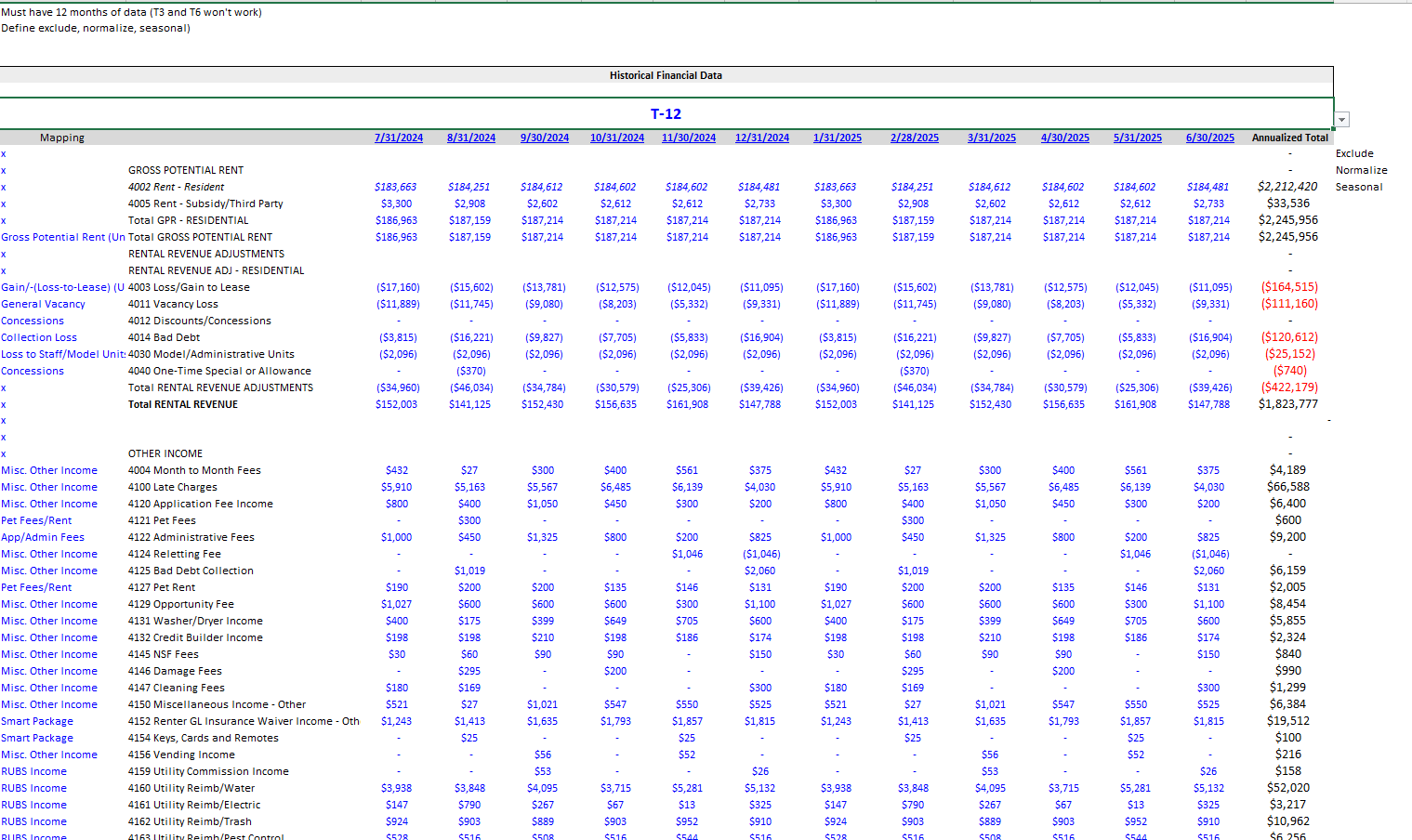Click the Normalize label cell
This screenshot has height=840, width=1412.
pyautogui.click(x=1361, y=170)
